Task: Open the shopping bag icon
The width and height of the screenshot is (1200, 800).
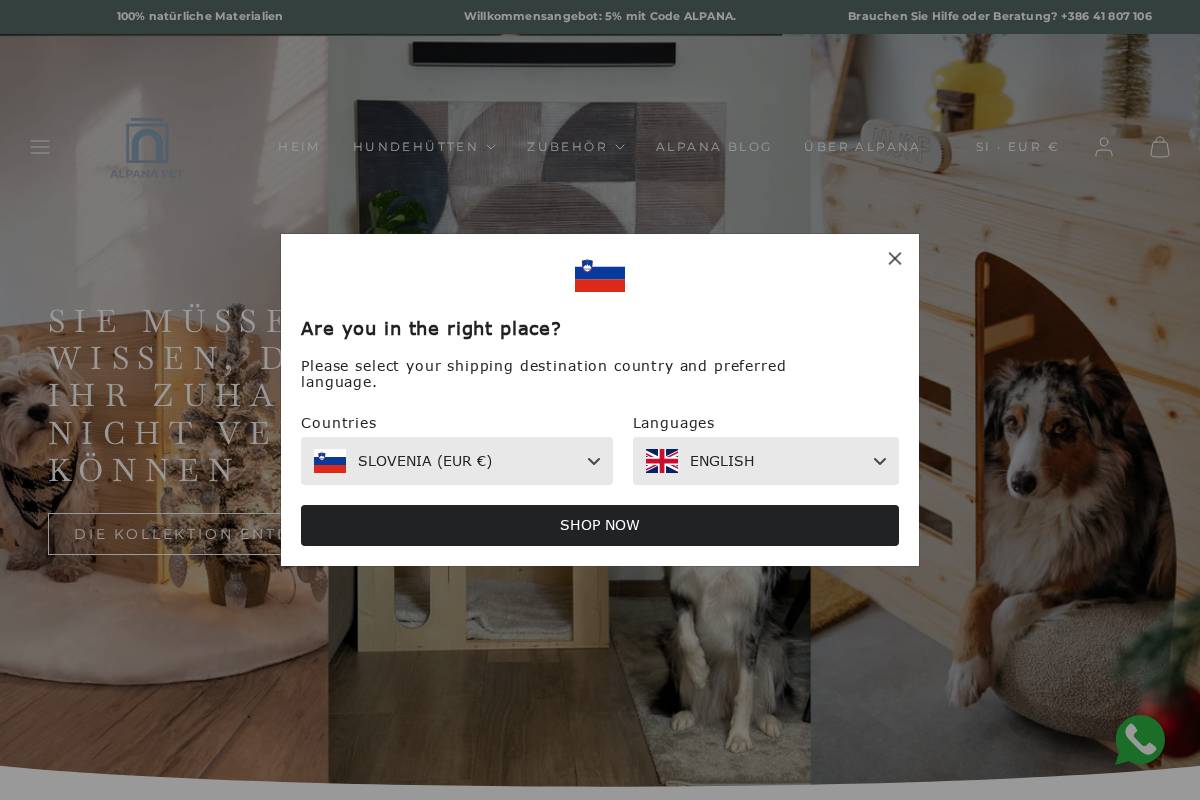Action: coord(1160,147)
